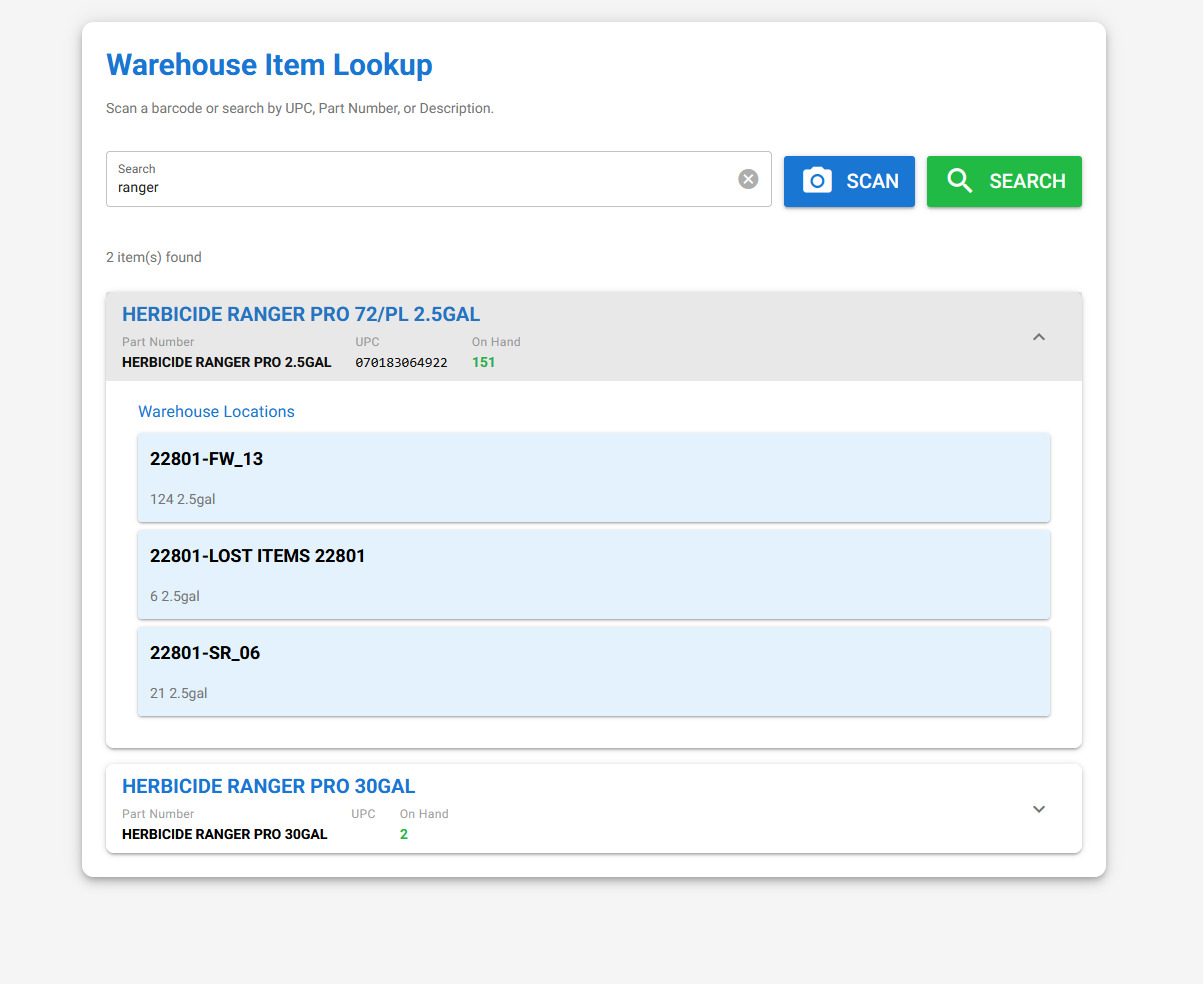Viewport: 1204px width, 984px height.
Task: Click the Warehouse Locations heading
Action: [216, 411]
